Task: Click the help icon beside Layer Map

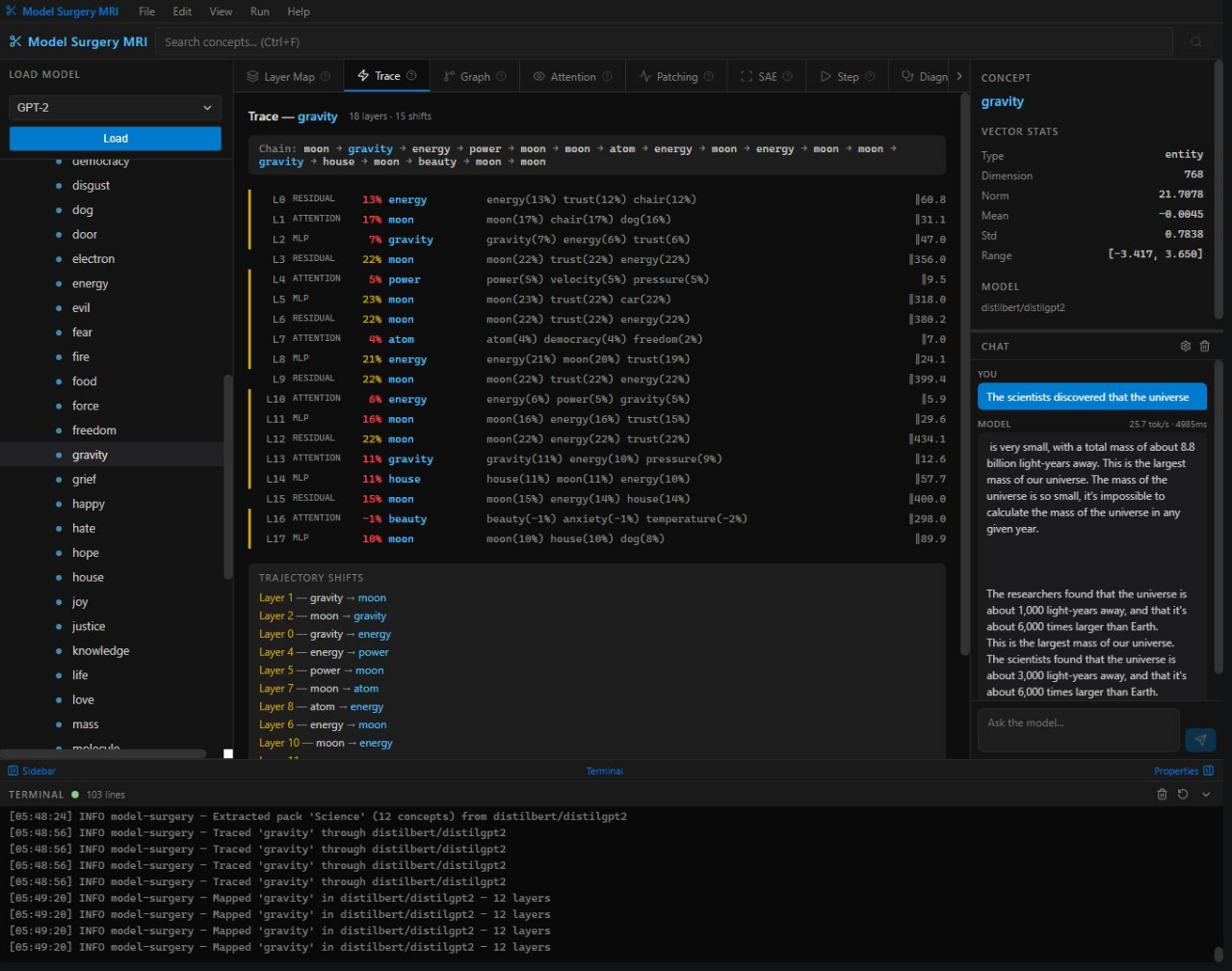Action: (x=326, y=77)
